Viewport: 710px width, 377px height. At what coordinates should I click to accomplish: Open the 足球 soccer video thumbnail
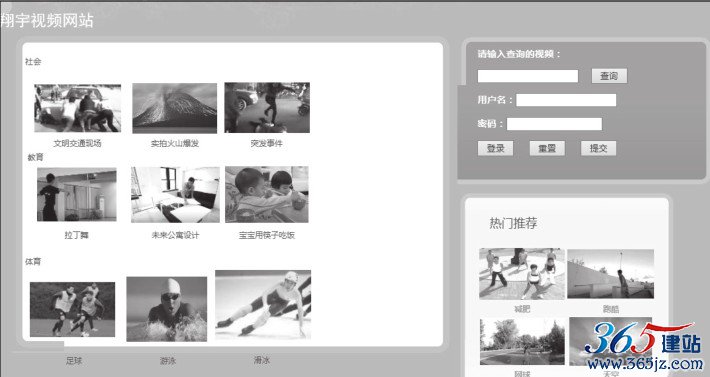pyautogui.click(x=72, y=310)
